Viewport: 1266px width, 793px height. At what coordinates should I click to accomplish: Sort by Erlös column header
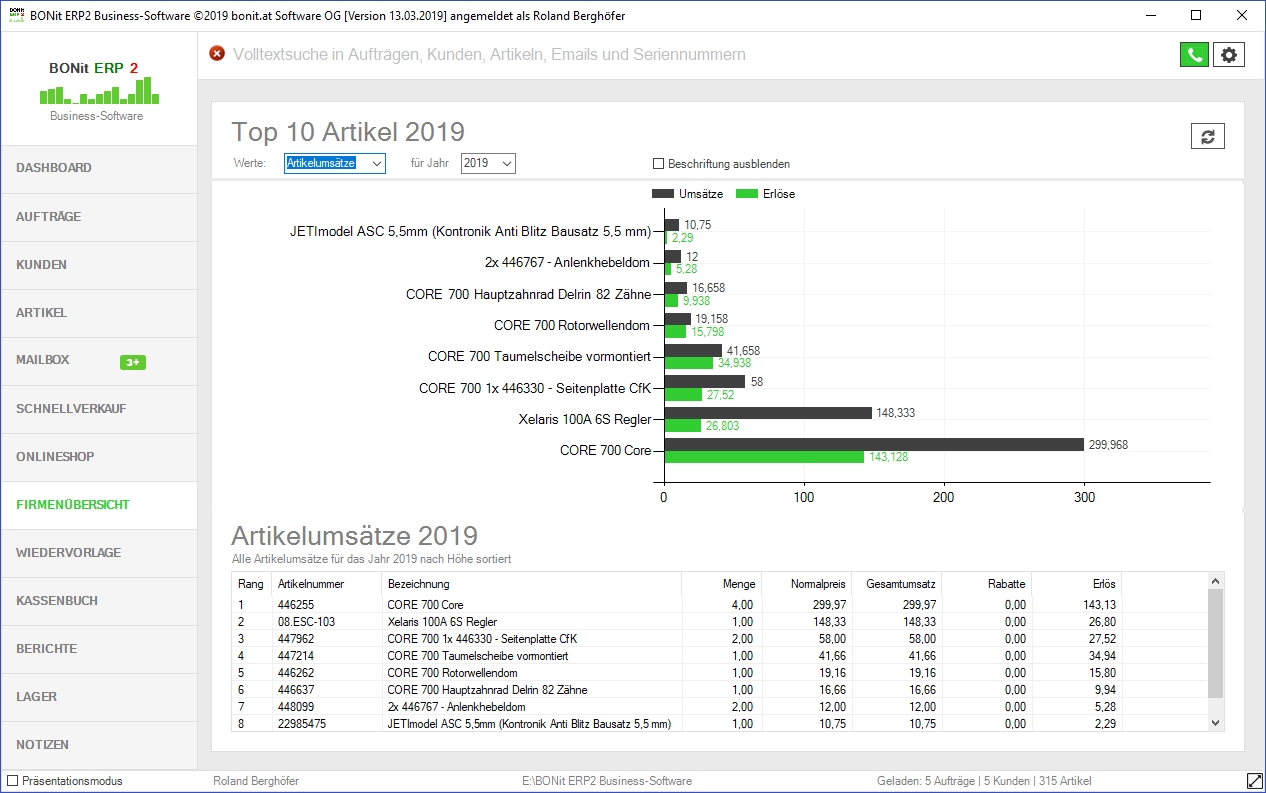[1076, 583]
